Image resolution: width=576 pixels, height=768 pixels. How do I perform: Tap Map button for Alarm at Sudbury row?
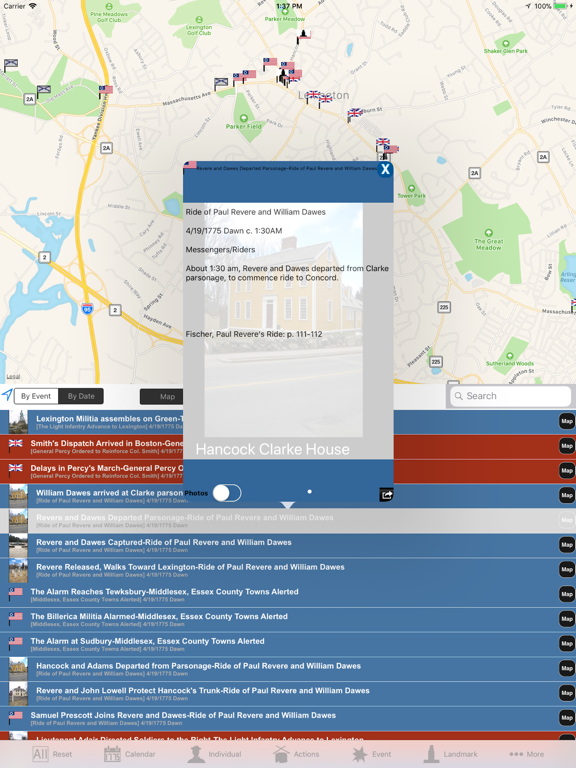[x=567, y=644]
